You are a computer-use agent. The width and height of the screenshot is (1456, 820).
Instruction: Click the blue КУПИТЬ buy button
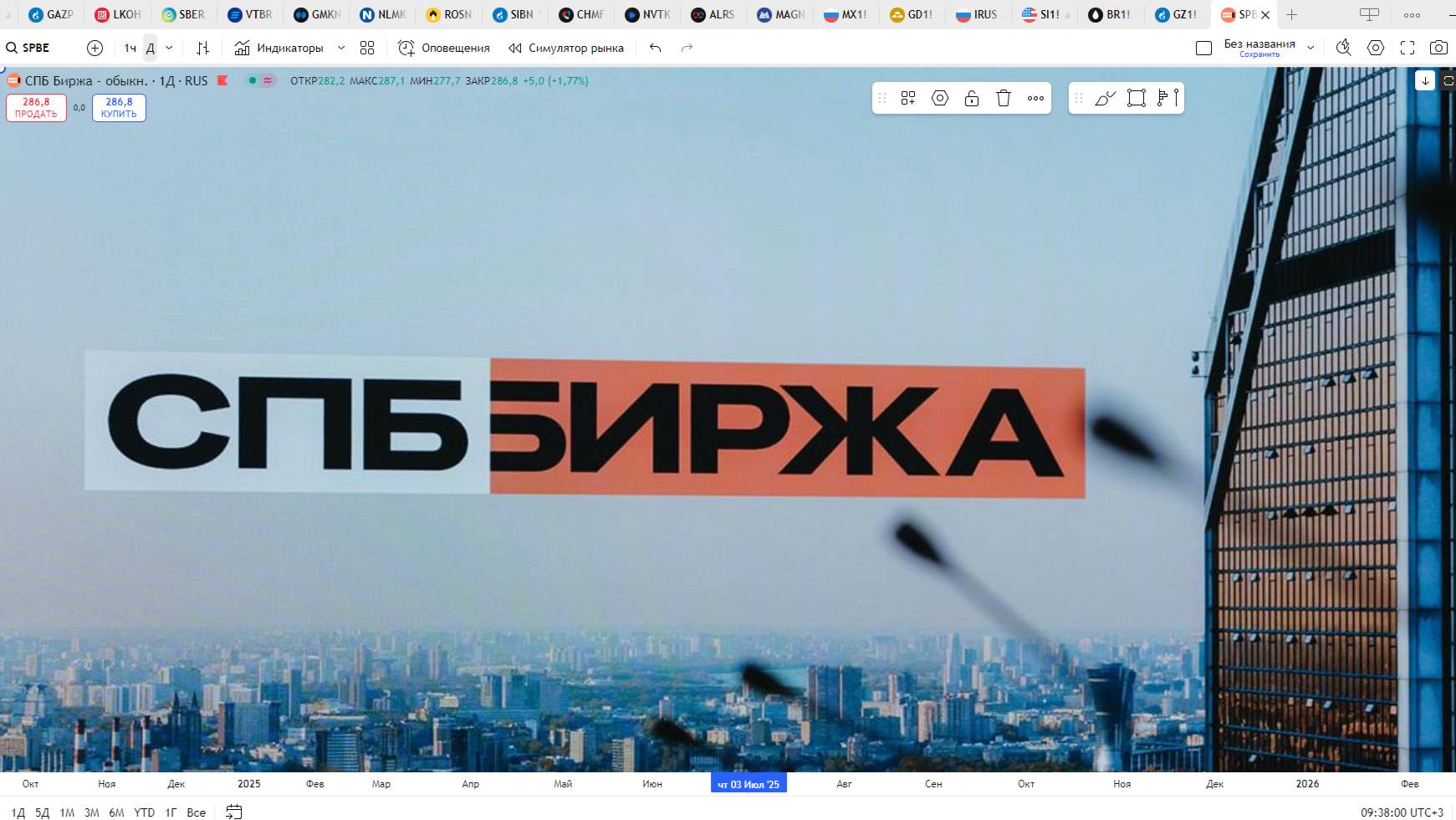tap(119, 108)
